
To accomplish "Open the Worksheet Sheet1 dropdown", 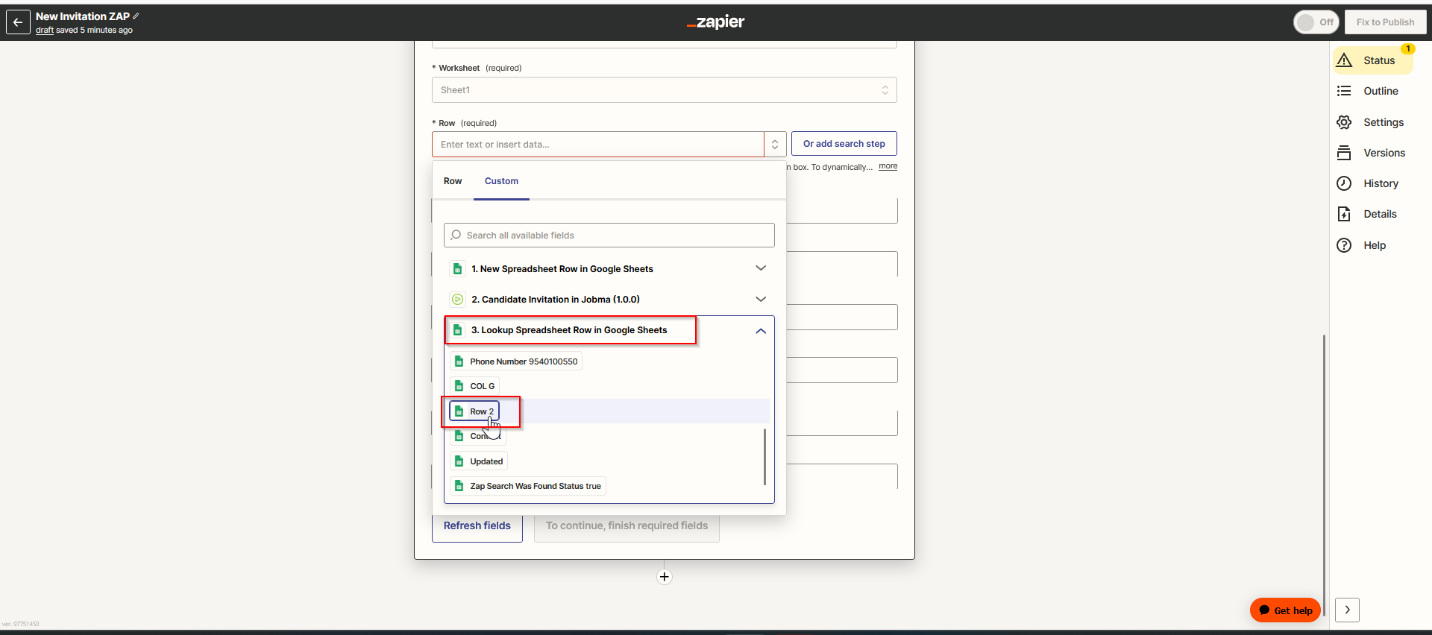I will [664, 90].
